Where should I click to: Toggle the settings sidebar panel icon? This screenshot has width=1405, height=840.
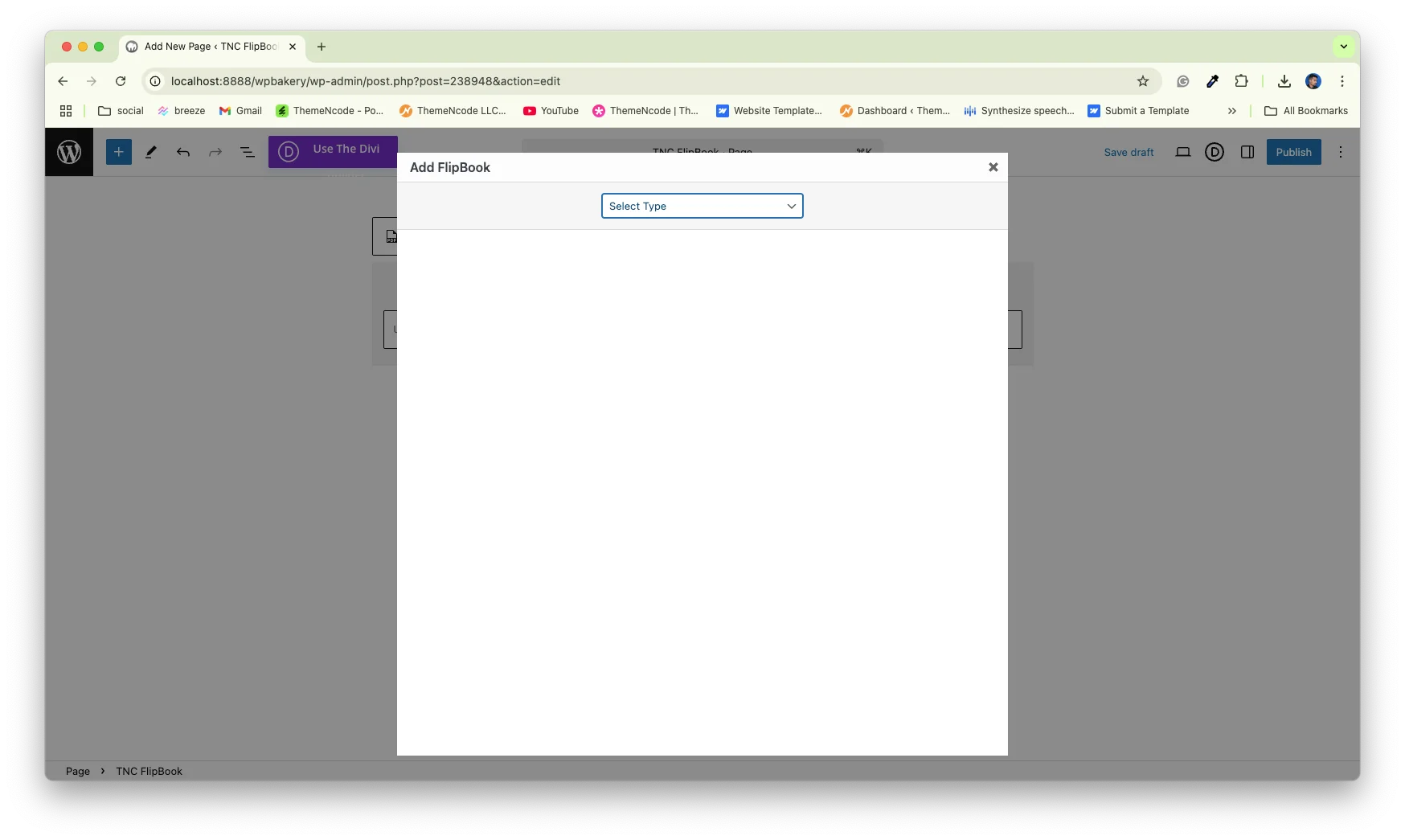coord(1247,152)
